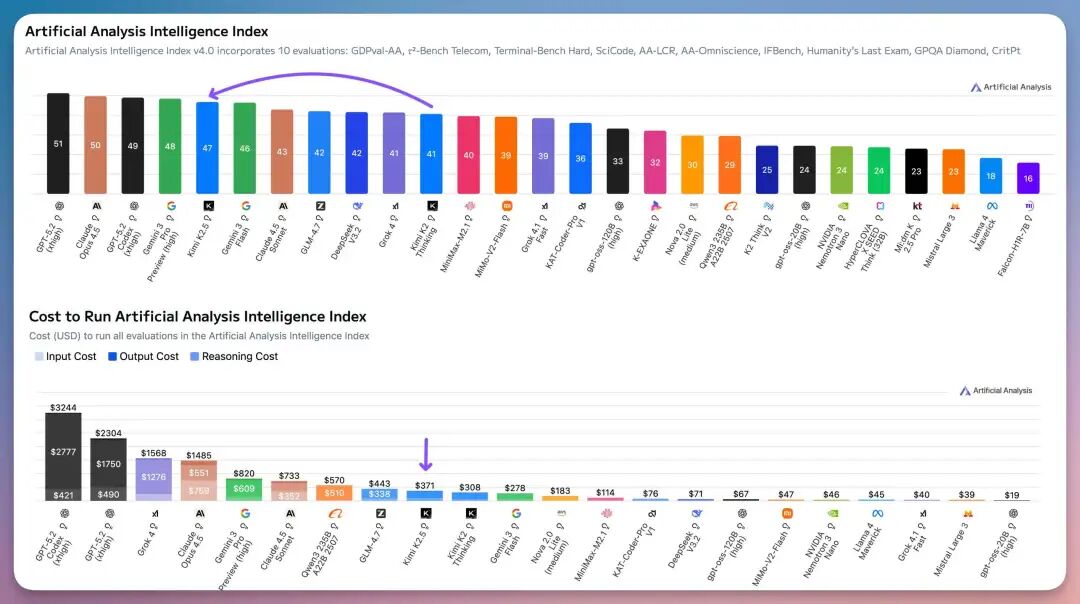Click the purple Falcon bar showing 16

1028,178
